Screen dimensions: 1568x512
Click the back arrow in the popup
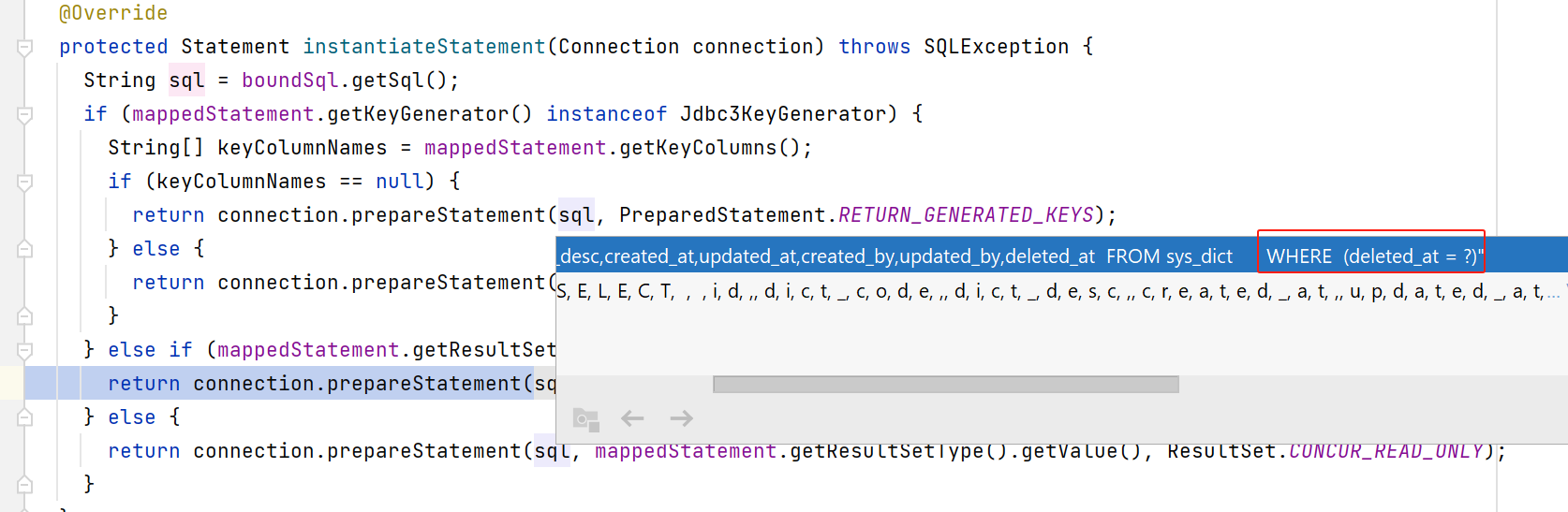pos(633,418)
